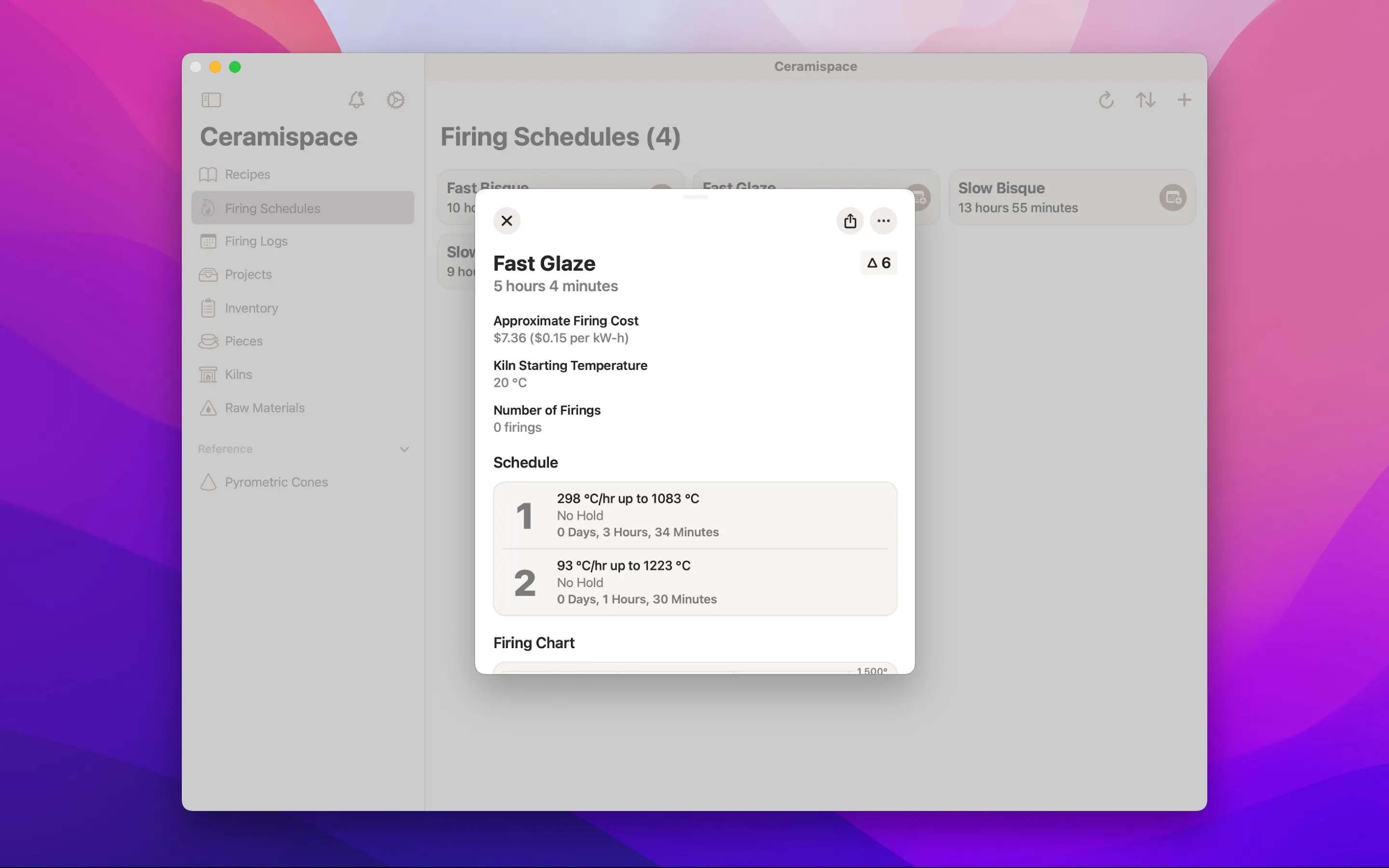1389x868 pixels.
Task: Share the Fast Glaze schedule
Action: click(x=849, y=220)
